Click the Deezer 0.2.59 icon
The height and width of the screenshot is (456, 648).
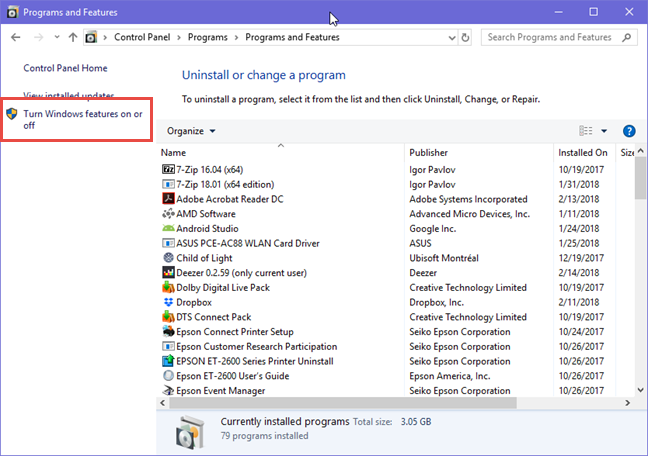[168, 273]
